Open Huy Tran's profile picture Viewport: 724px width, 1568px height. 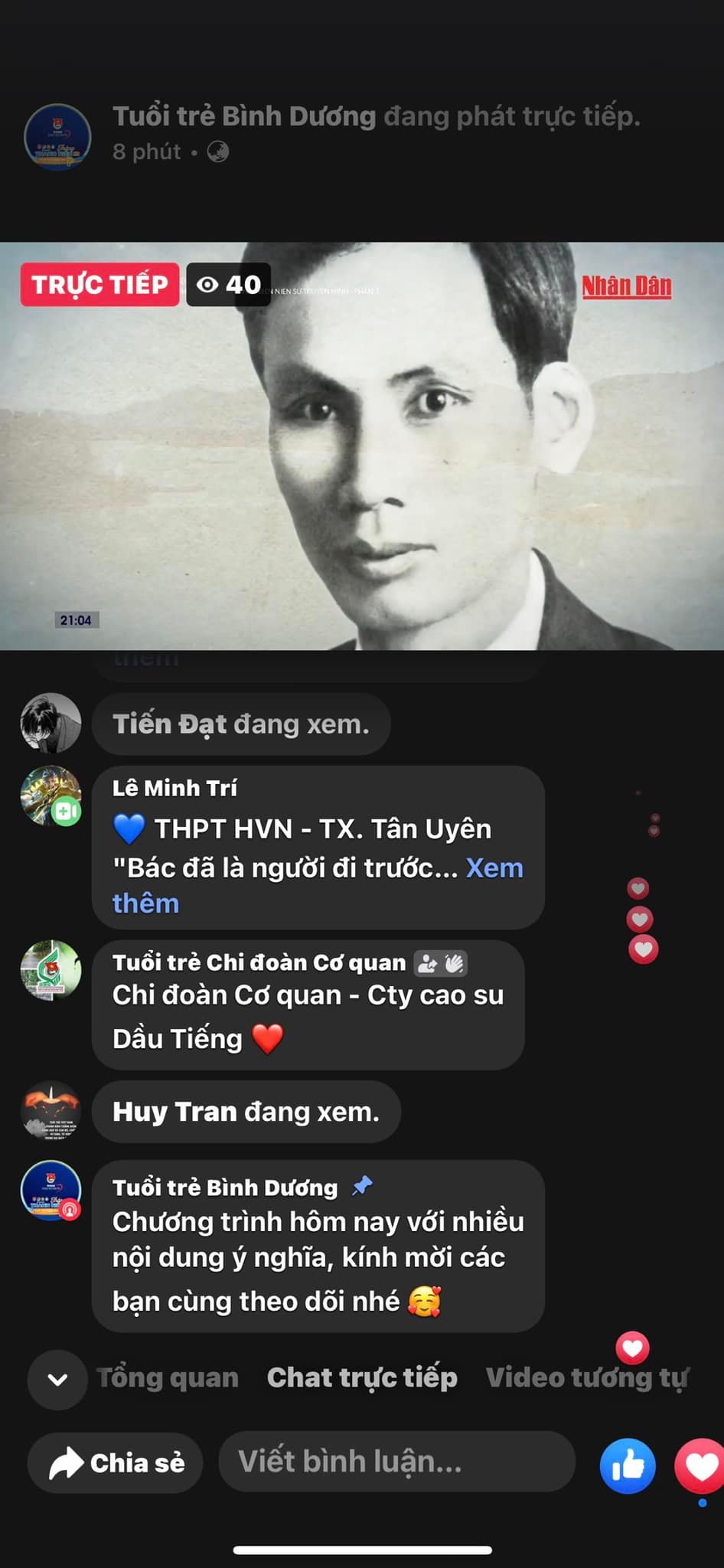(x=51, y=1111)
